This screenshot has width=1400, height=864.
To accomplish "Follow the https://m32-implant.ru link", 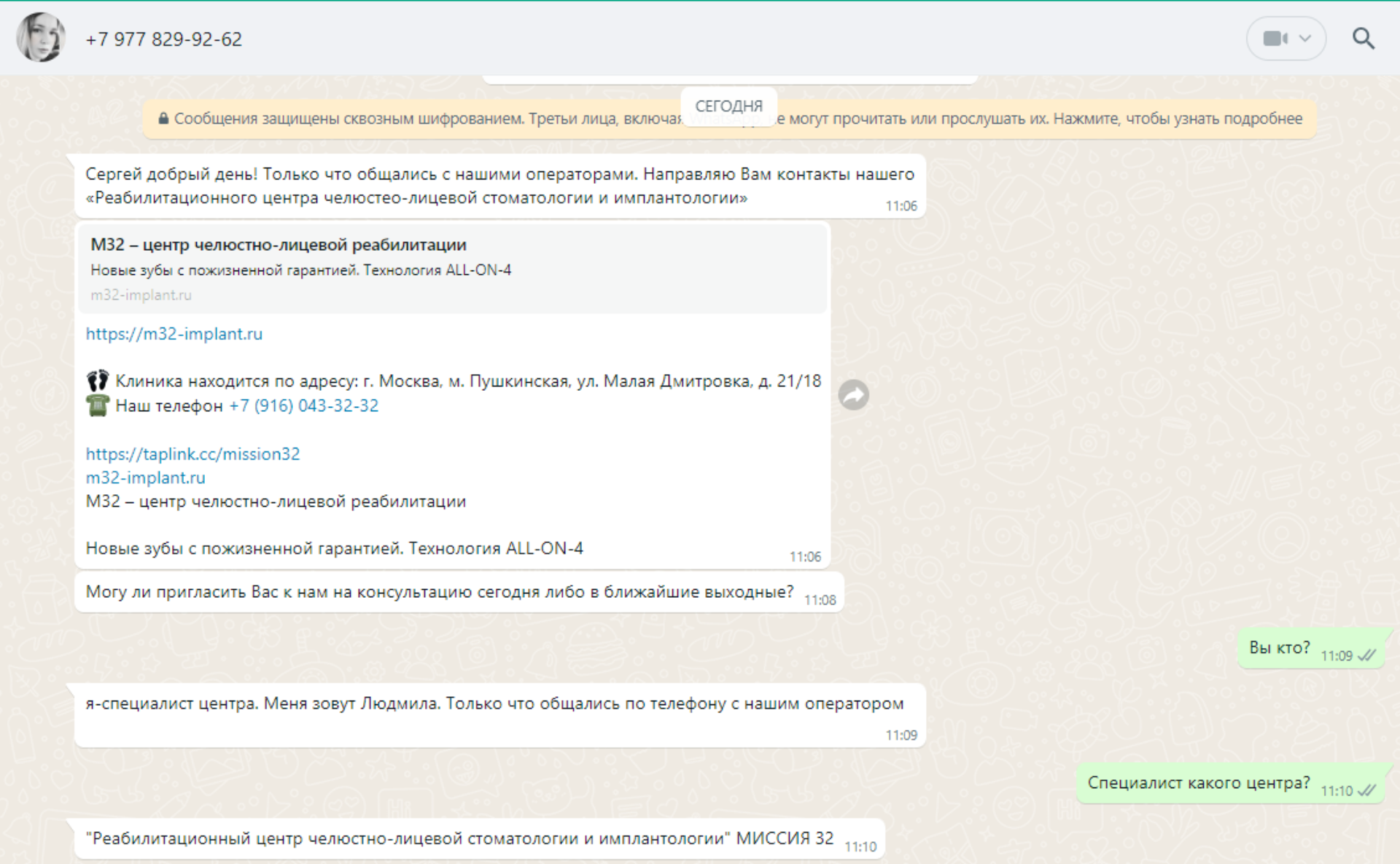I will click(x=174, y=334).
